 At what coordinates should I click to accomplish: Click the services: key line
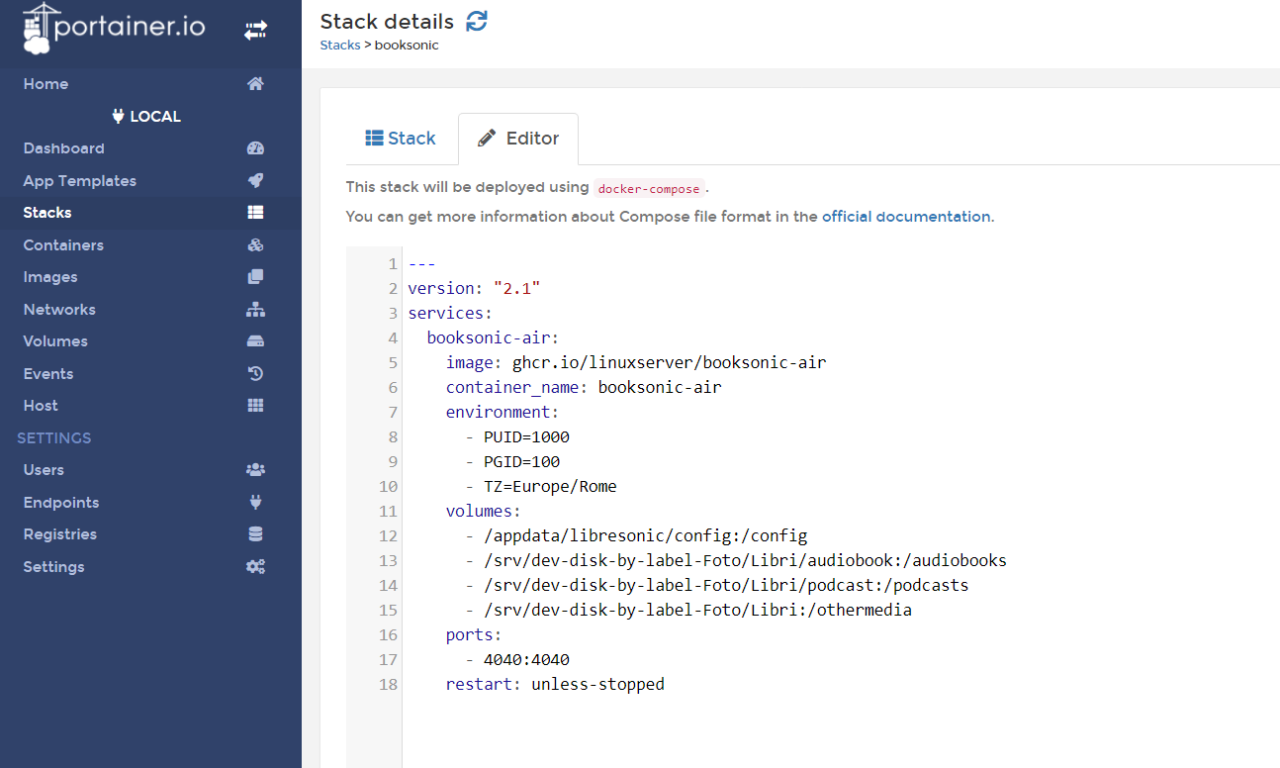tap(450, 313)
